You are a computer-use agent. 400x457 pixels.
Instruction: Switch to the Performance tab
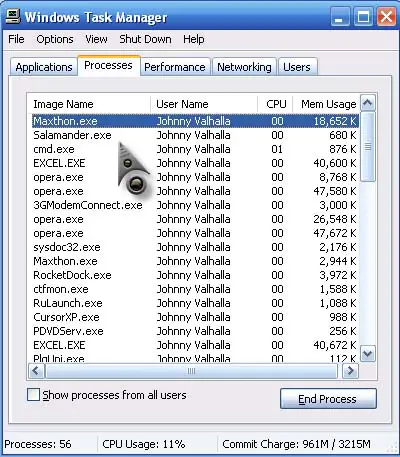point(175,67)
